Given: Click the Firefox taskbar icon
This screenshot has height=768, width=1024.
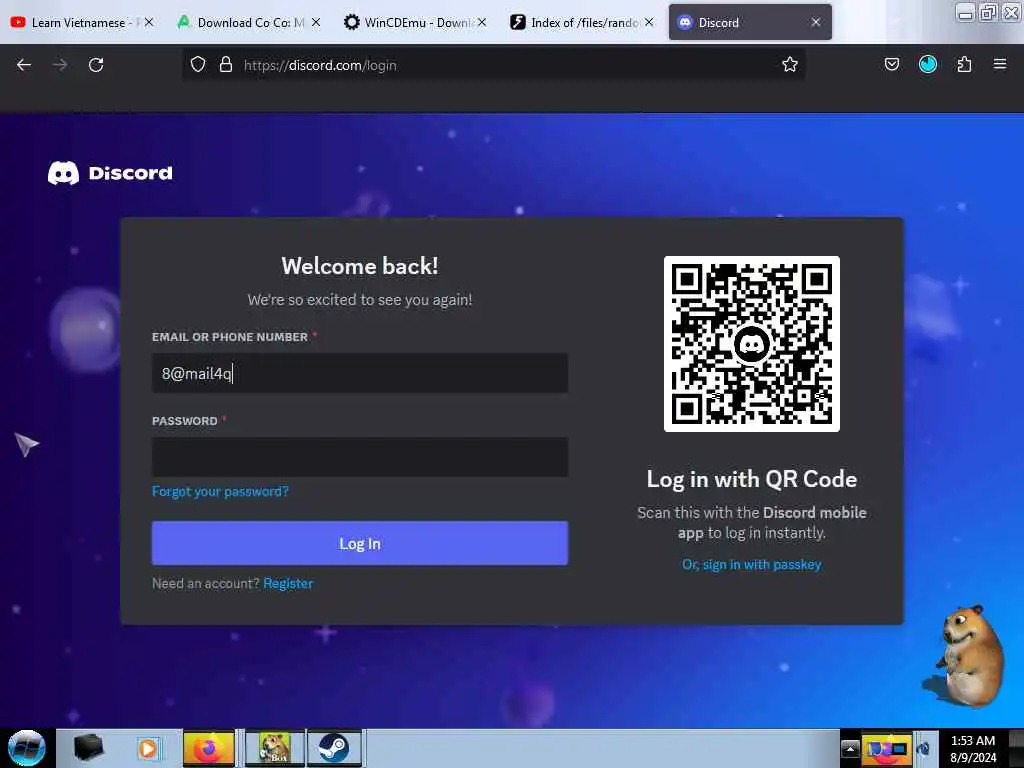Looking at the screenshot, I should tap(208, 748).
